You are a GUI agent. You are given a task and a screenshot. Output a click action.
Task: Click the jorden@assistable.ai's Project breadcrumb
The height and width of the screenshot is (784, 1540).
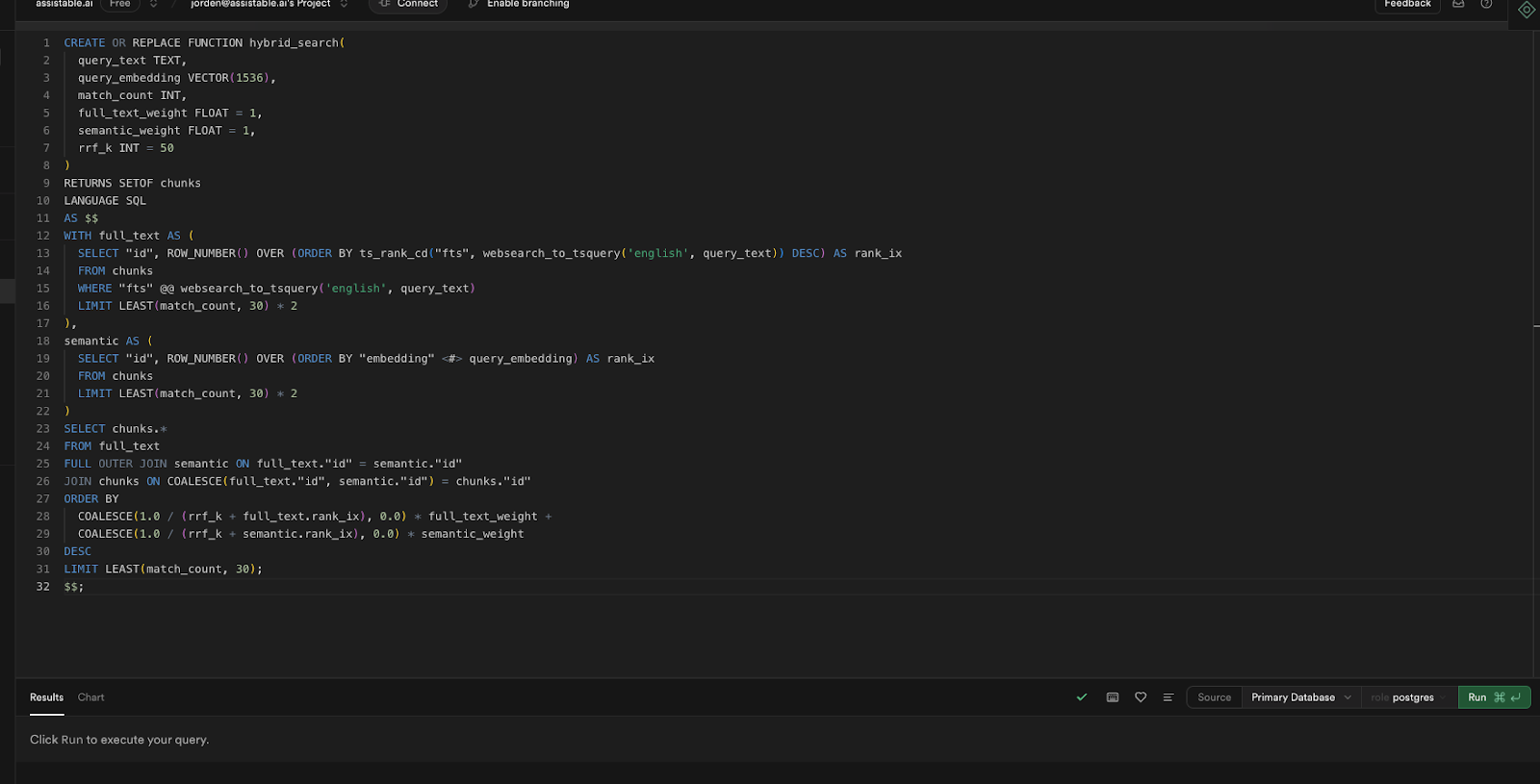click(260, 5)
